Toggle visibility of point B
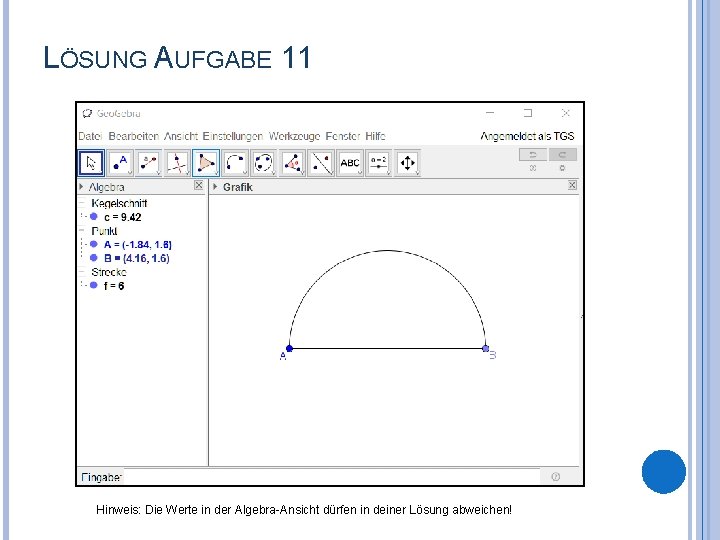 tap(94, 258)
